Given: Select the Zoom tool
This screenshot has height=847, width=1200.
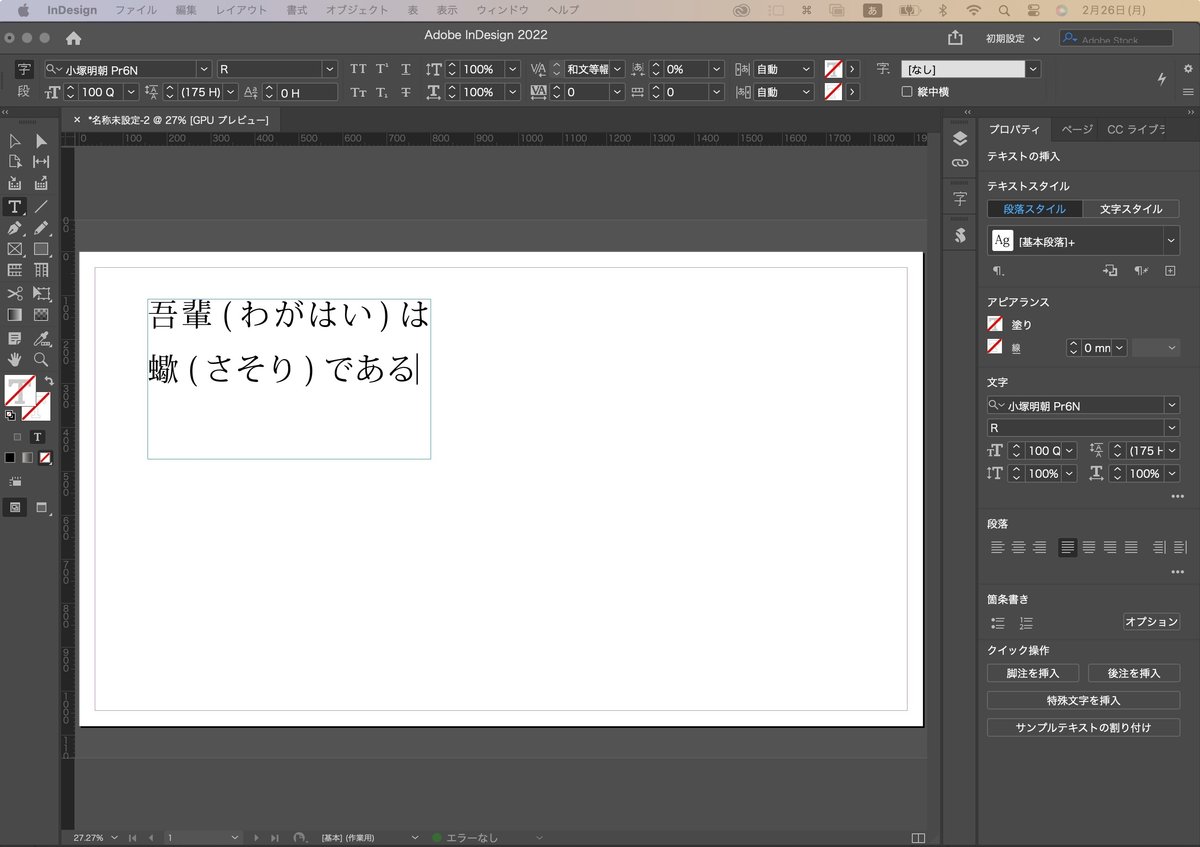Looking at the screenshot, I should click(41, 359).
